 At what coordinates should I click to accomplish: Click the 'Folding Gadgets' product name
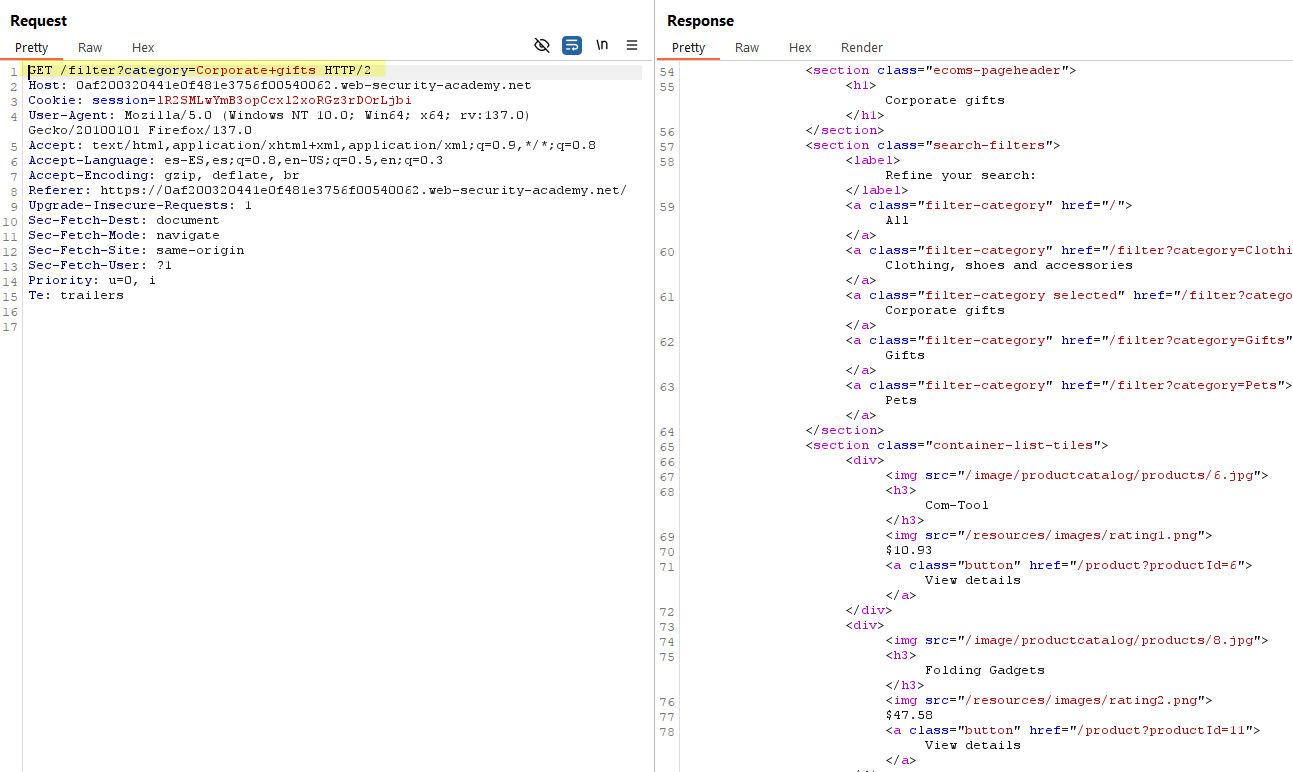coord(985,671)
